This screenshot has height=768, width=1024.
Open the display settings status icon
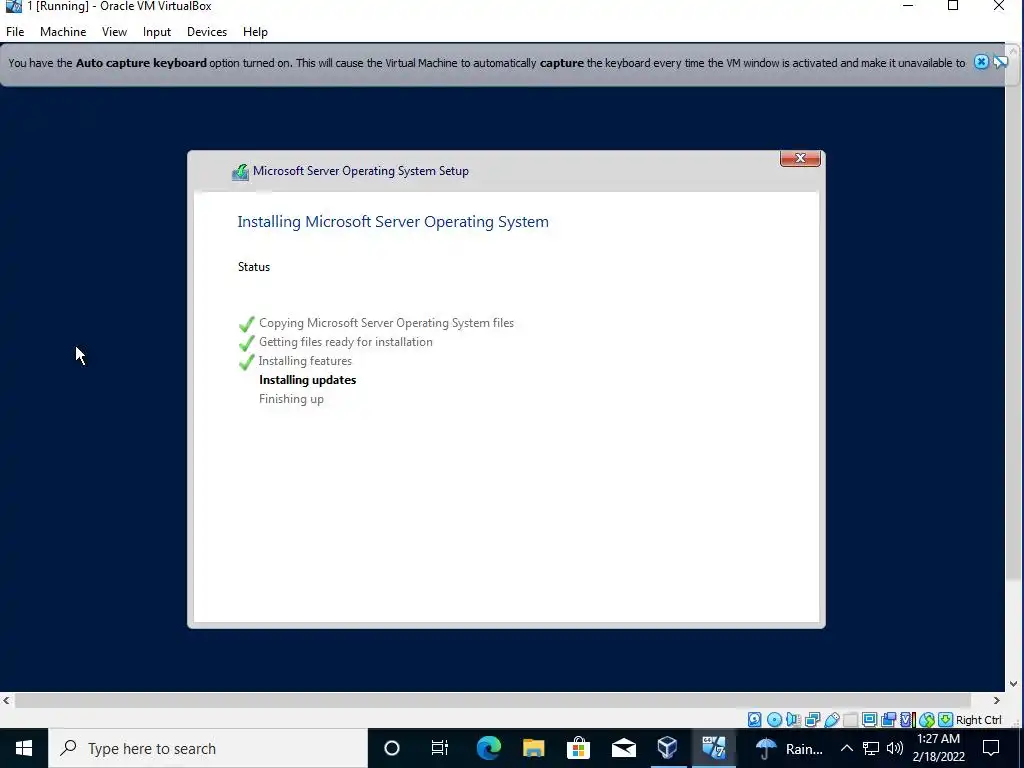[869, 720]
